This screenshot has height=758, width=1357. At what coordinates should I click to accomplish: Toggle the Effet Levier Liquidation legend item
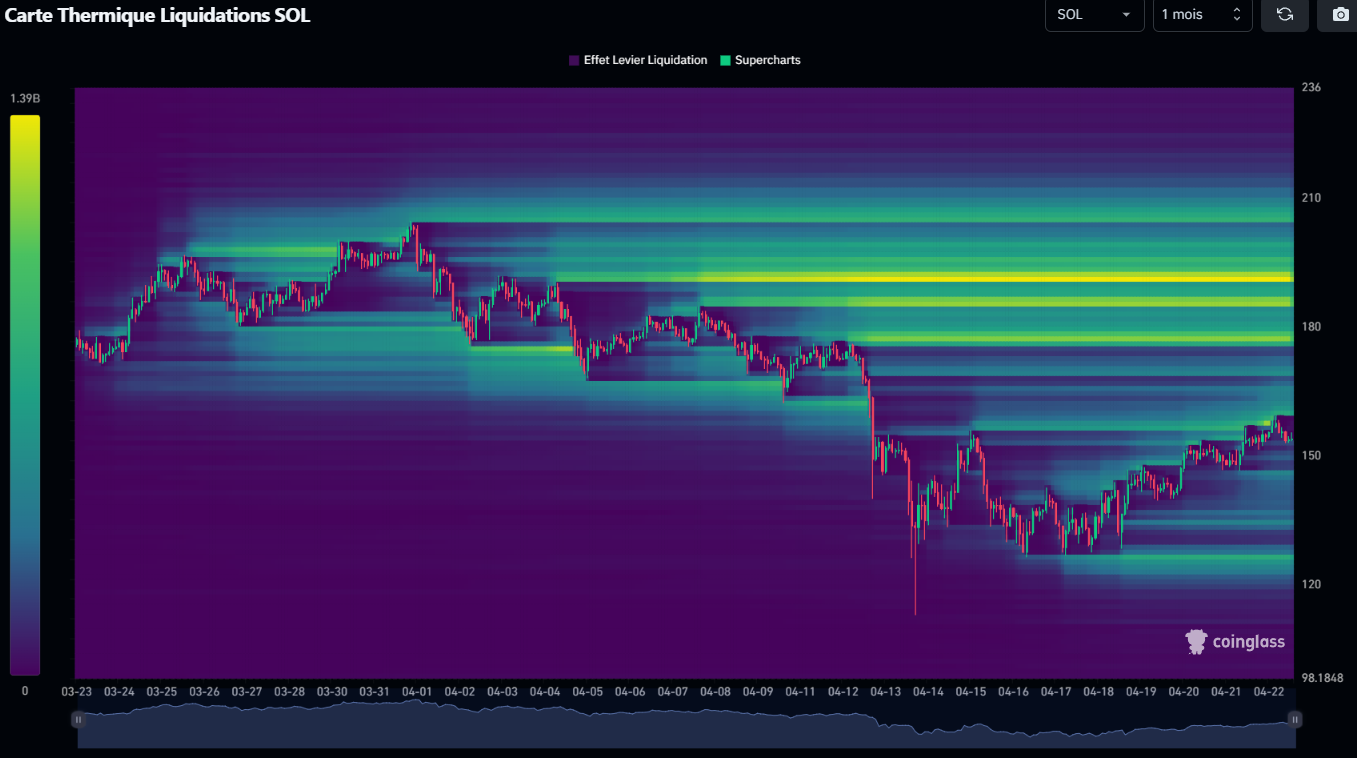tap(638, 60)
